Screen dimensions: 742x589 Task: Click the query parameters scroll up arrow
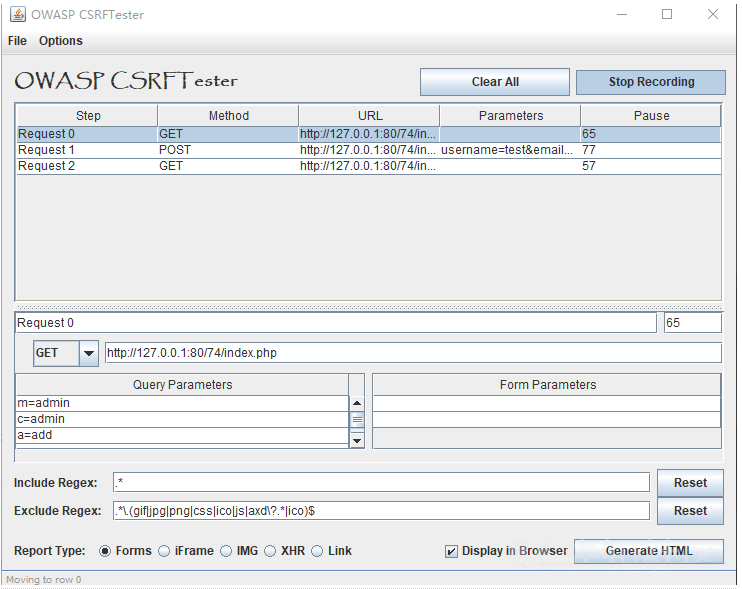click(x=357, y=404)
